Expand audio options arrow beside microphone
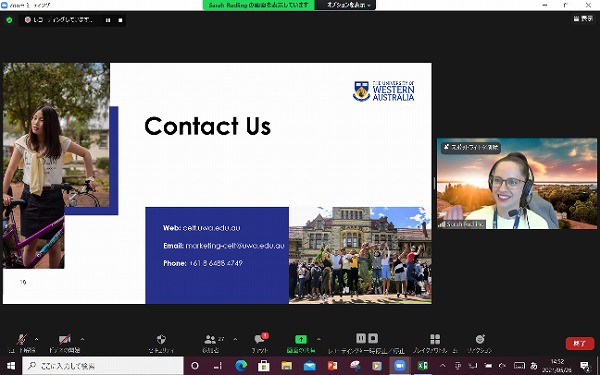600x375 pixels. (x=36, y=339)
